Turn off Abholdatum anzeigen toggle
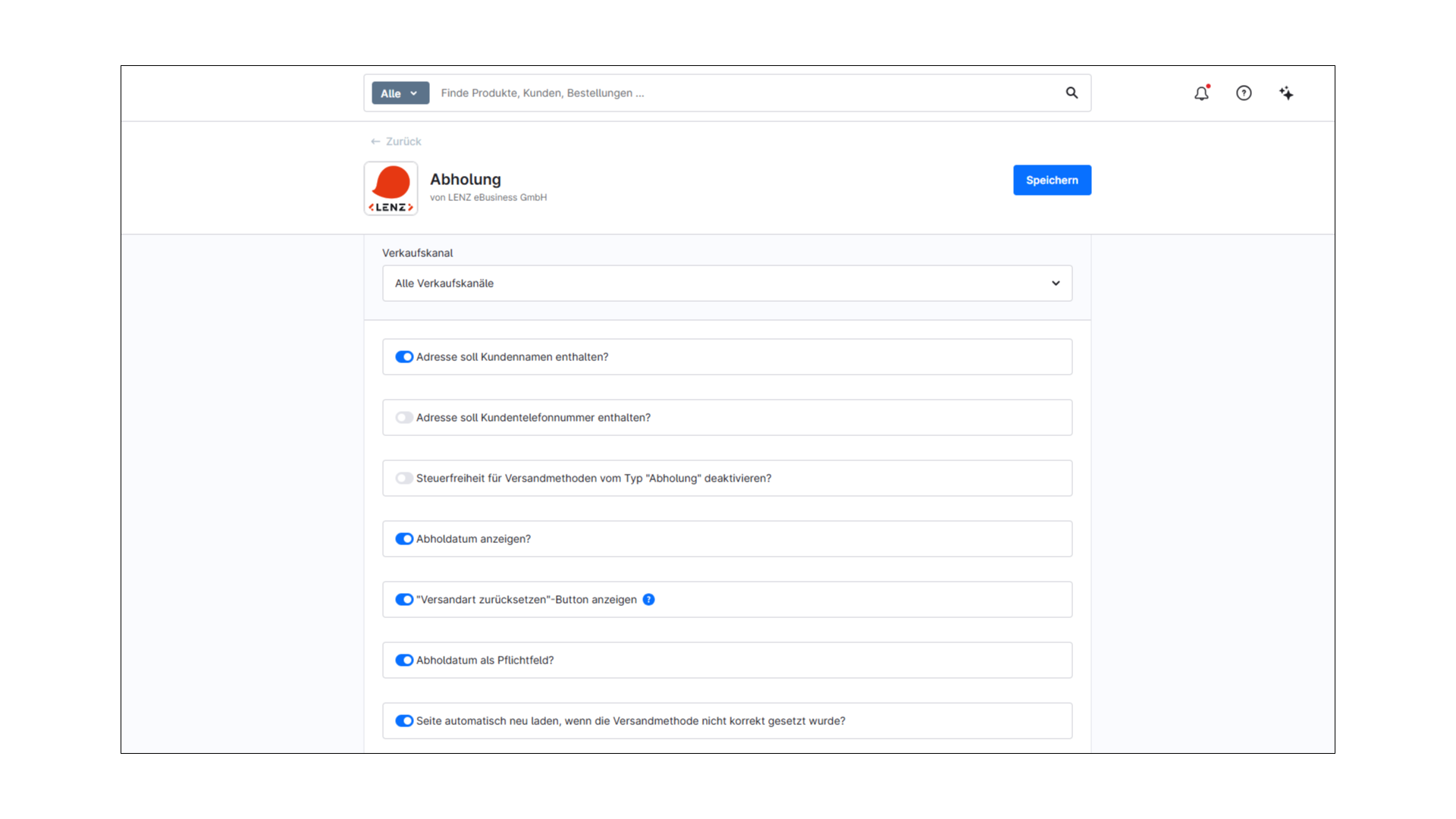Image resolution: width=1456 pixels, height=819 pixels. click(x=404, y=539)
